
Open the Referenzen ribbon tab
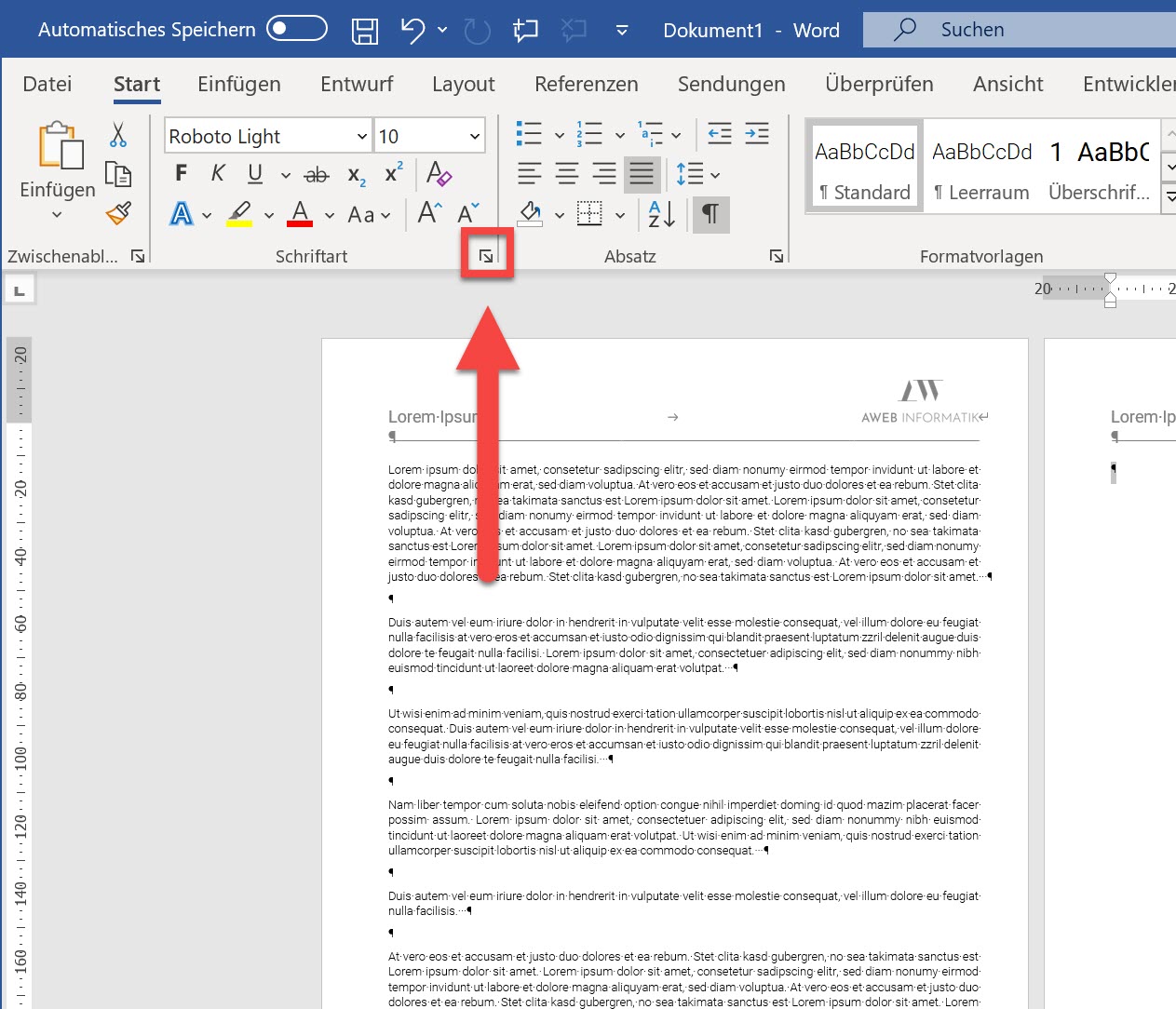pos(587,84)
